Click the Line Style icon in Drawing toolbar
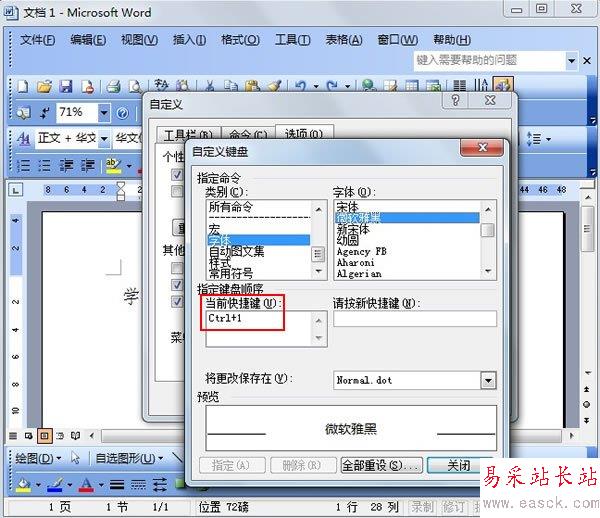This screenshot has width=600, height=518. pos(117,485)
